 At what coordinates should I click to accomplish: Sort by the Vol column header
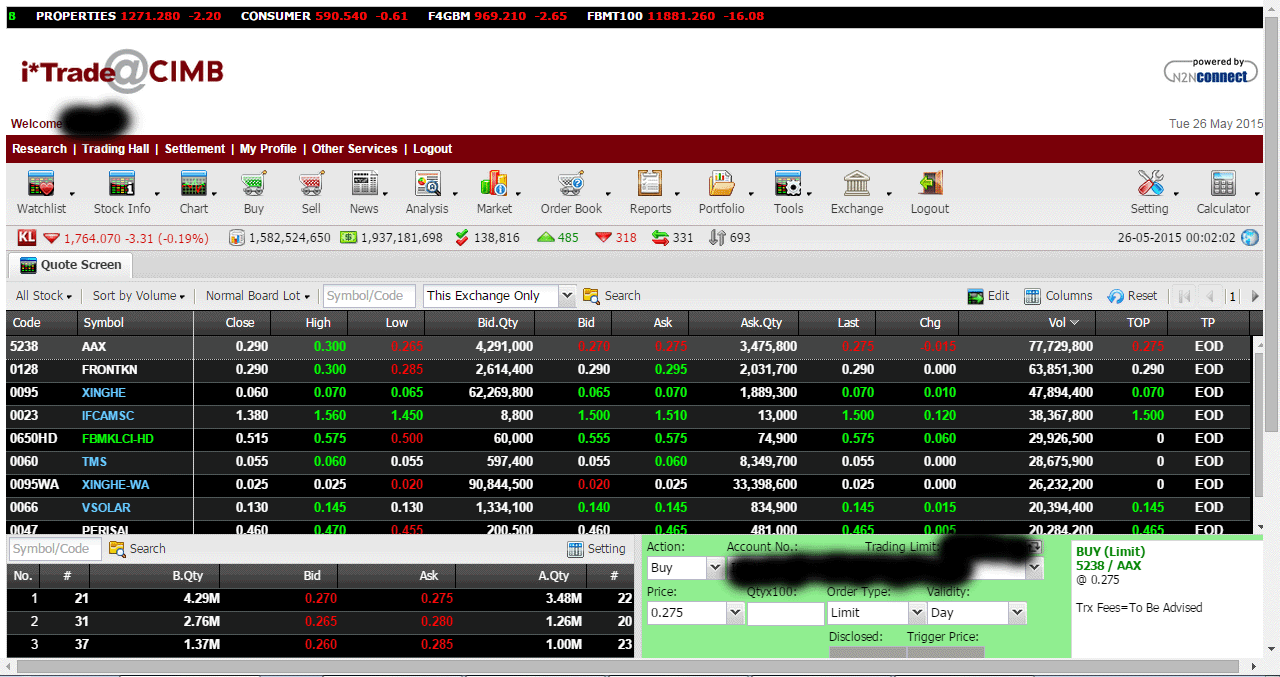pos(1027,323)
